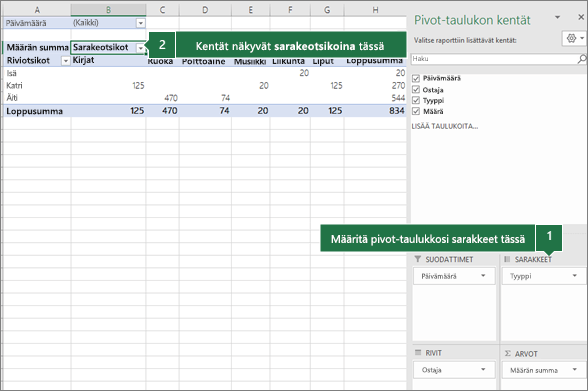Image resolution: width=588 pixels, height=391 pixels.
Task: Select the Päivämäärä label cell in A1
Action: tap(37, 23)
